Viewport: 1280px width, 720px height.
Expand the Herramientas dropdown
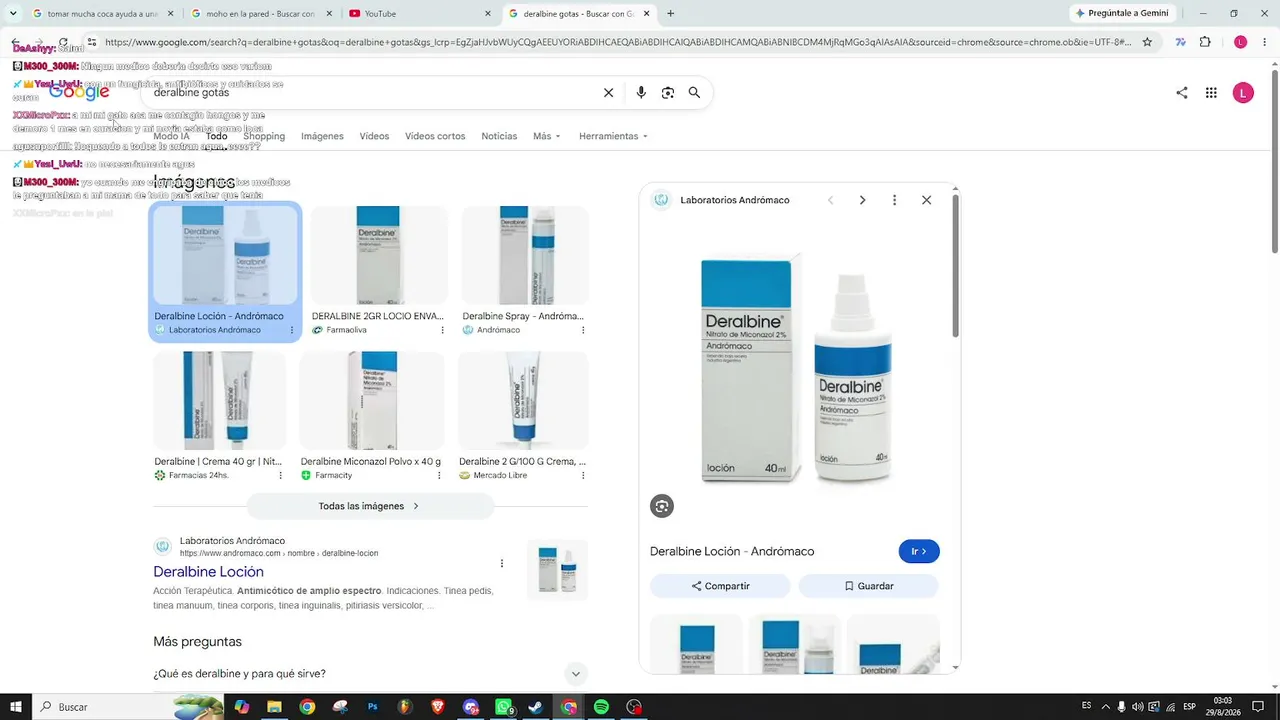pos(613,136)
